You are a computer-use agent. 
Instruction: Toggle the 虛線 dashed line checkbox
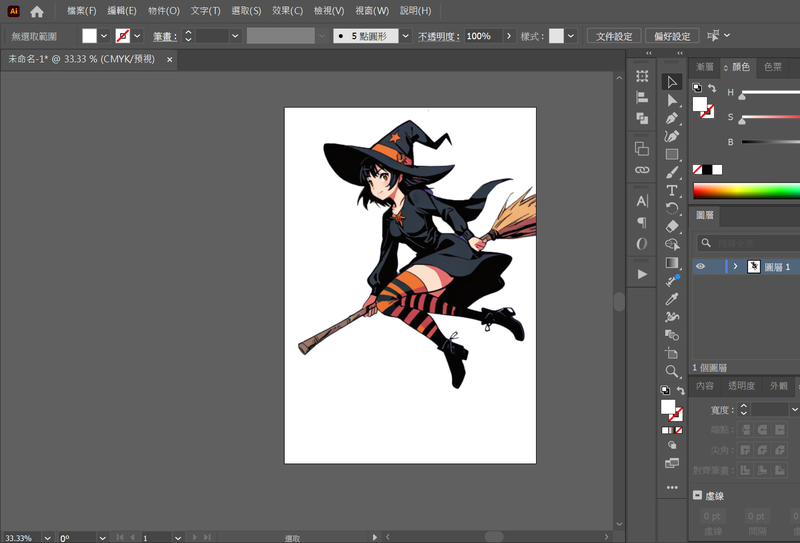[x=697, y=495]
